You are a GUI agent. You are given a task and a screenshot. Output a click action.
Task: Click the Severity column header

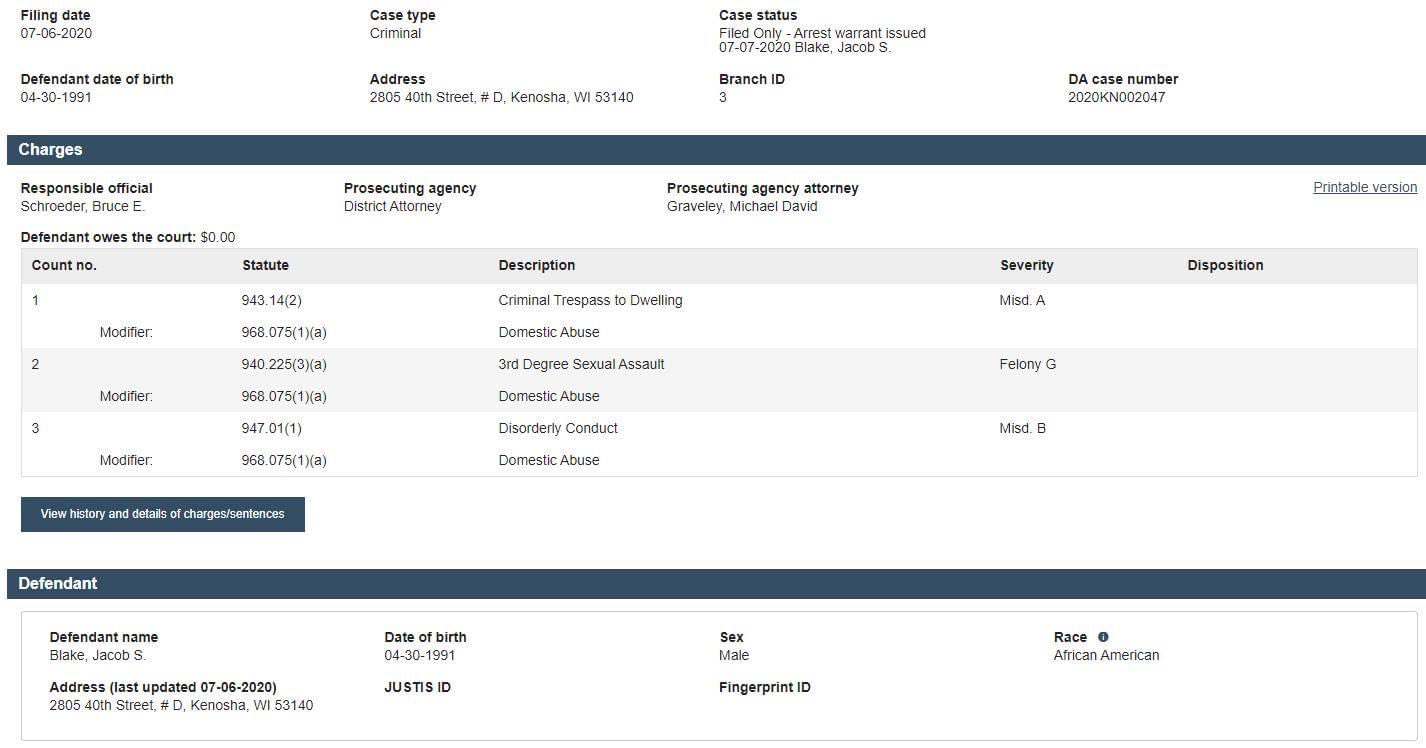tap(1027, 265)
